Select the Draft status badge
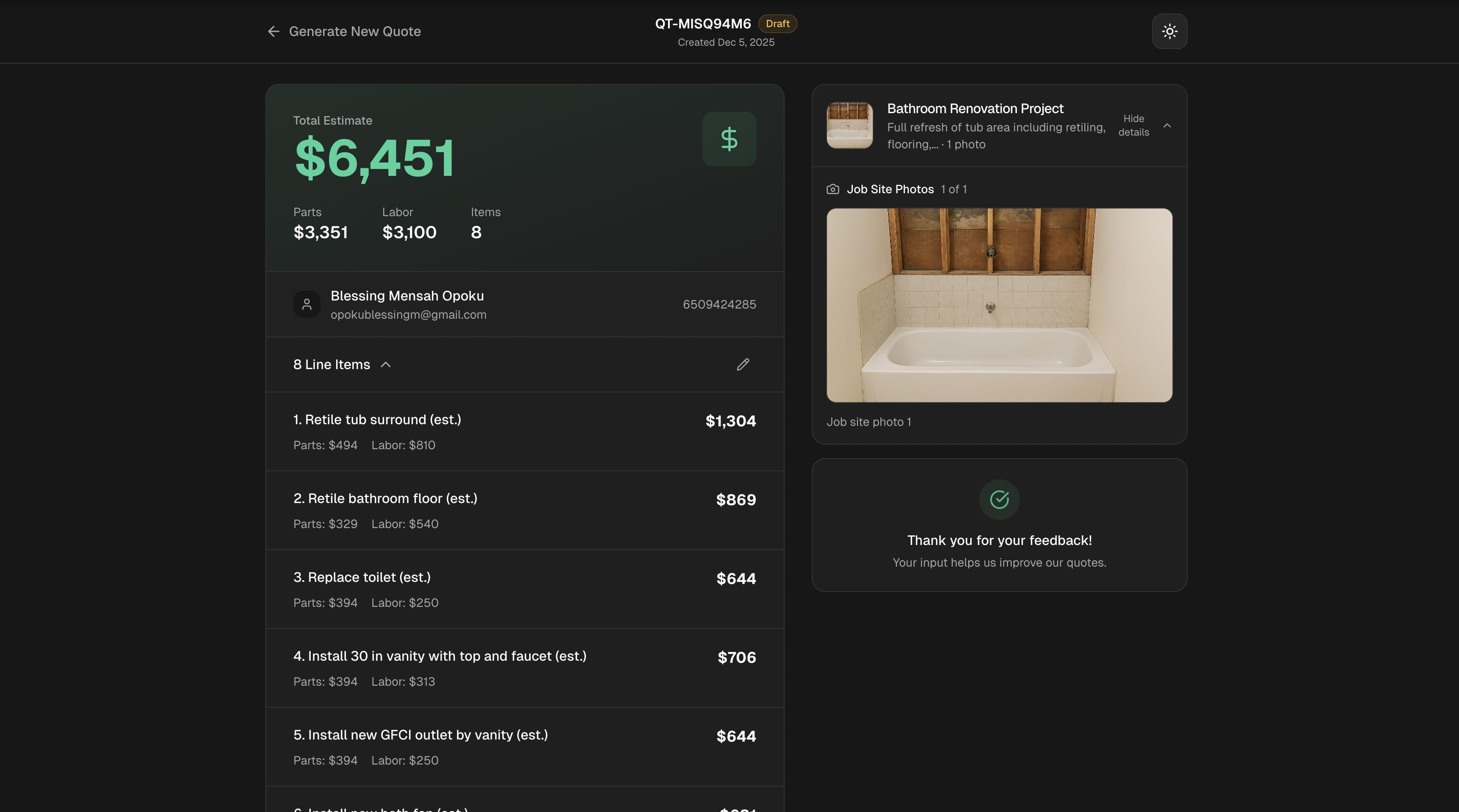This screenshot has width=1459, height=812. point(777,24)
